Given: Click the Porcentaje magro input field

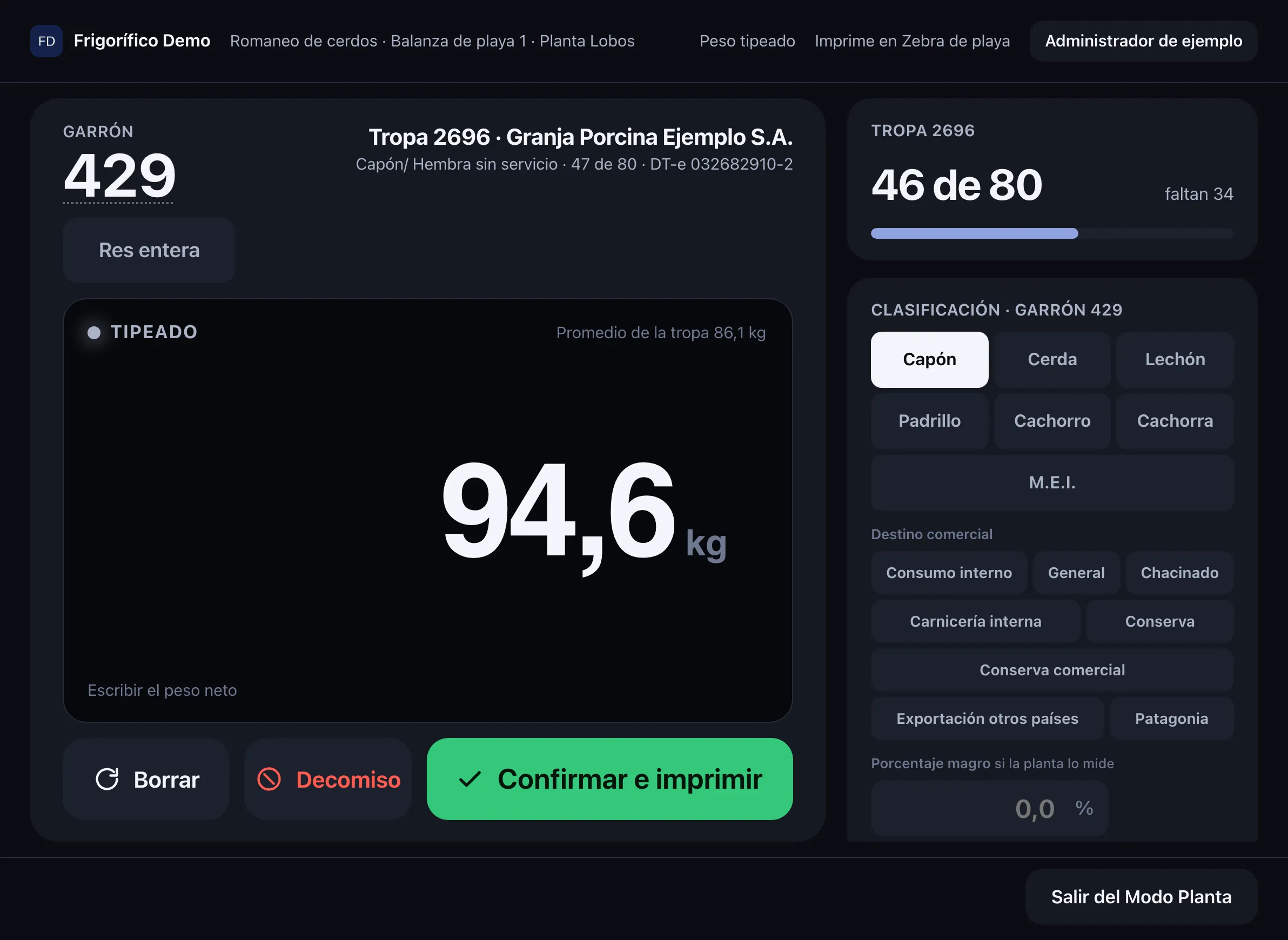Looking at the screenshot, I should (989, 809).
